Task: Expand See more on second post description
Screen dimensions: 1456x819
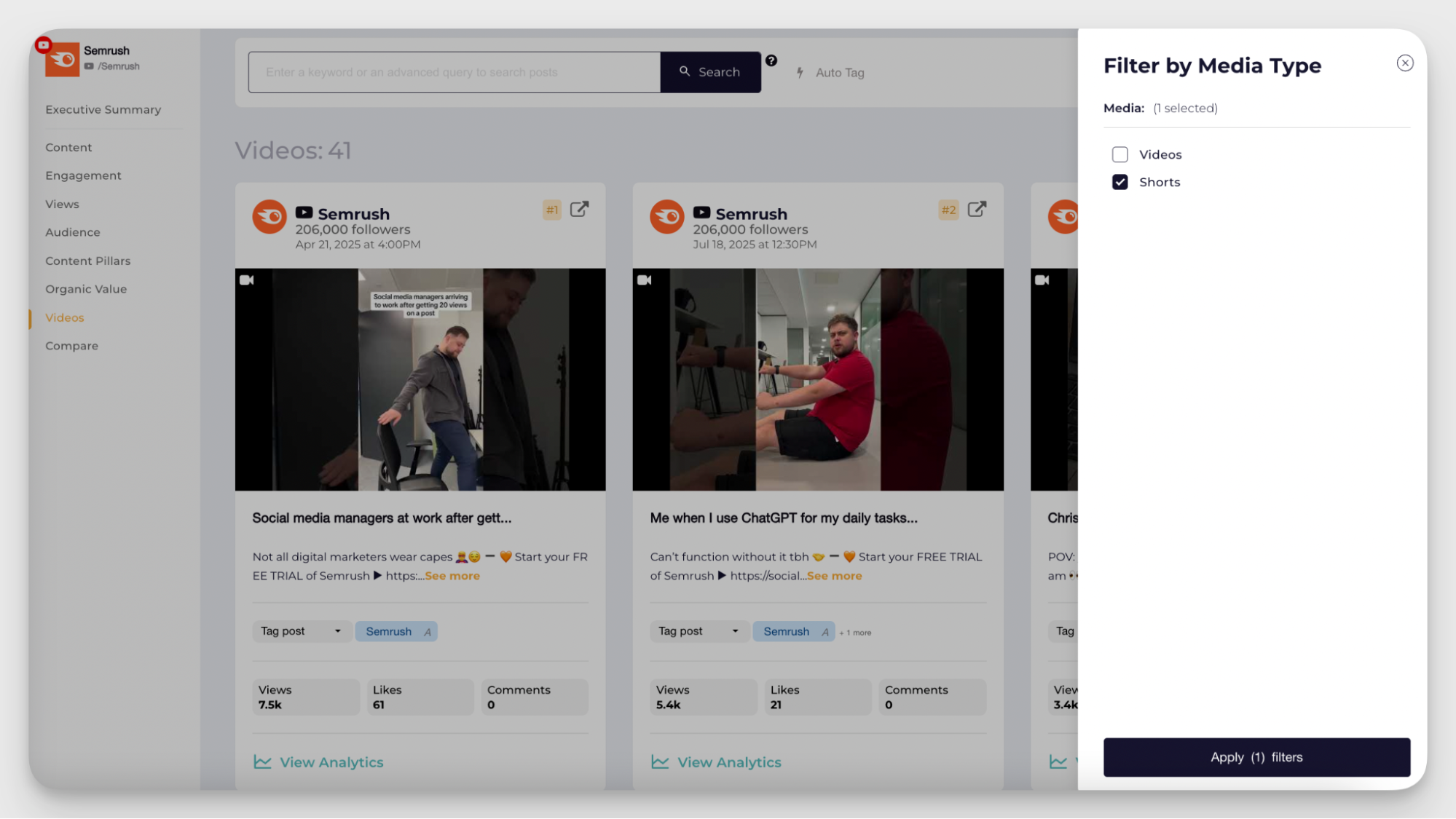Action: coord(834,576)
